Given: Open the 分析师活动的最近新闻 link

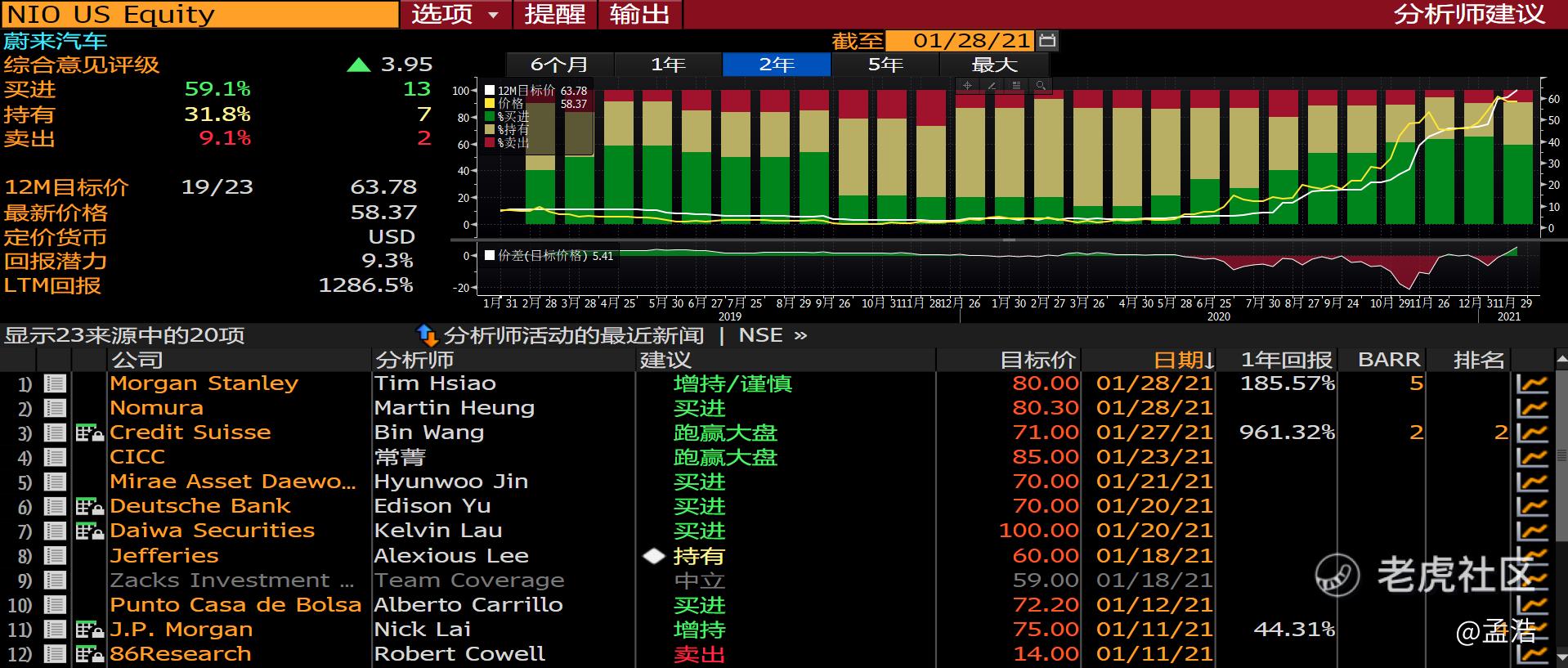Looking at the screenshot, I should [x=573, y=335].
